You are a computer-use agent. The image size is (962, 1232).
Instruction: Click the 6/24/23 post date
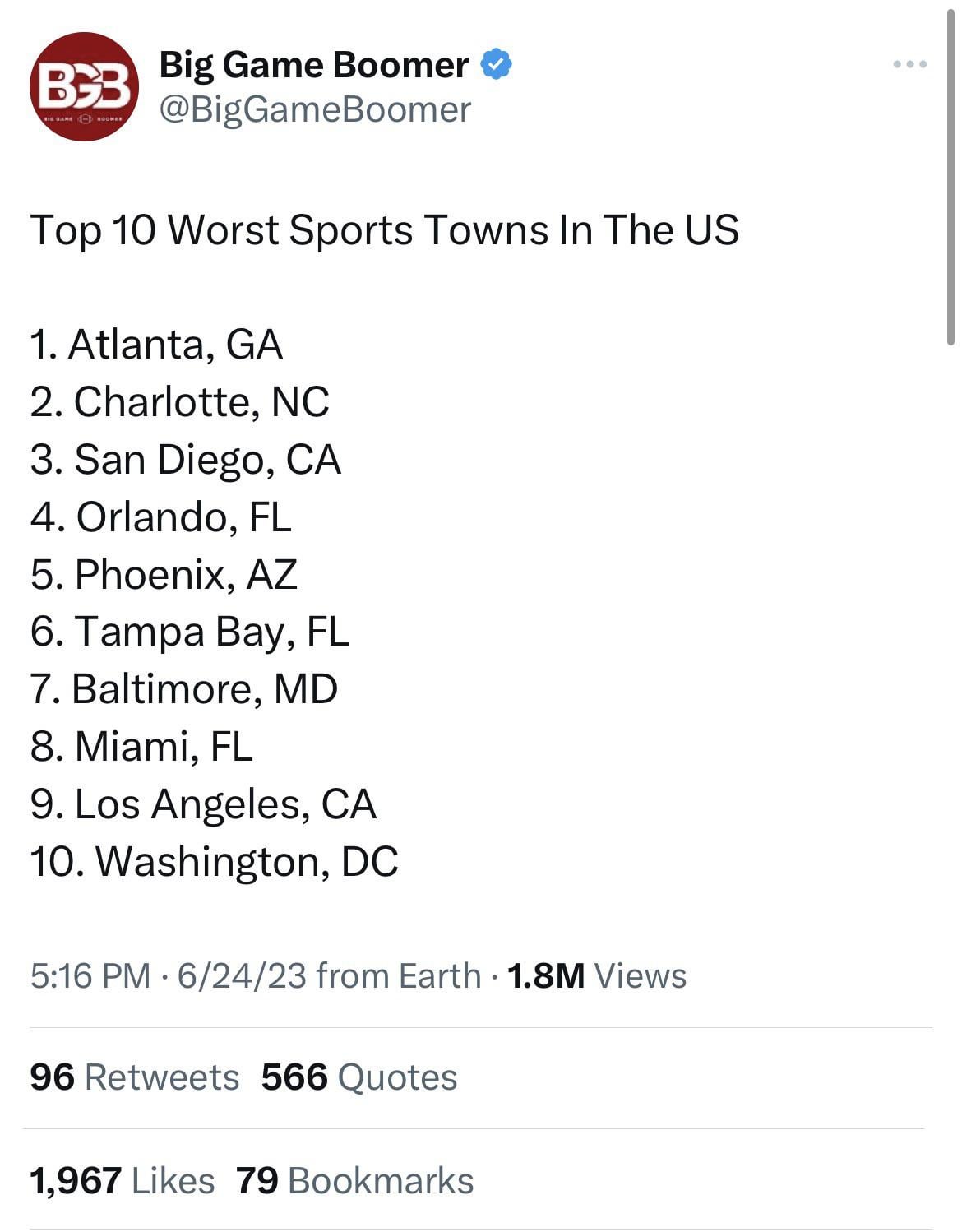coord(242,976)
